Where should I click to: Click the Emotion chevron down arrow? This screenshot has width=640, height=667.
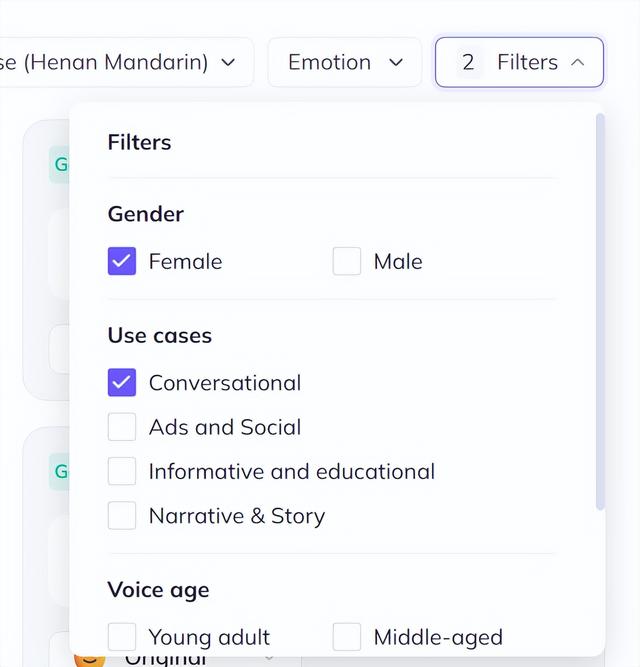click(x=396, y=62)
